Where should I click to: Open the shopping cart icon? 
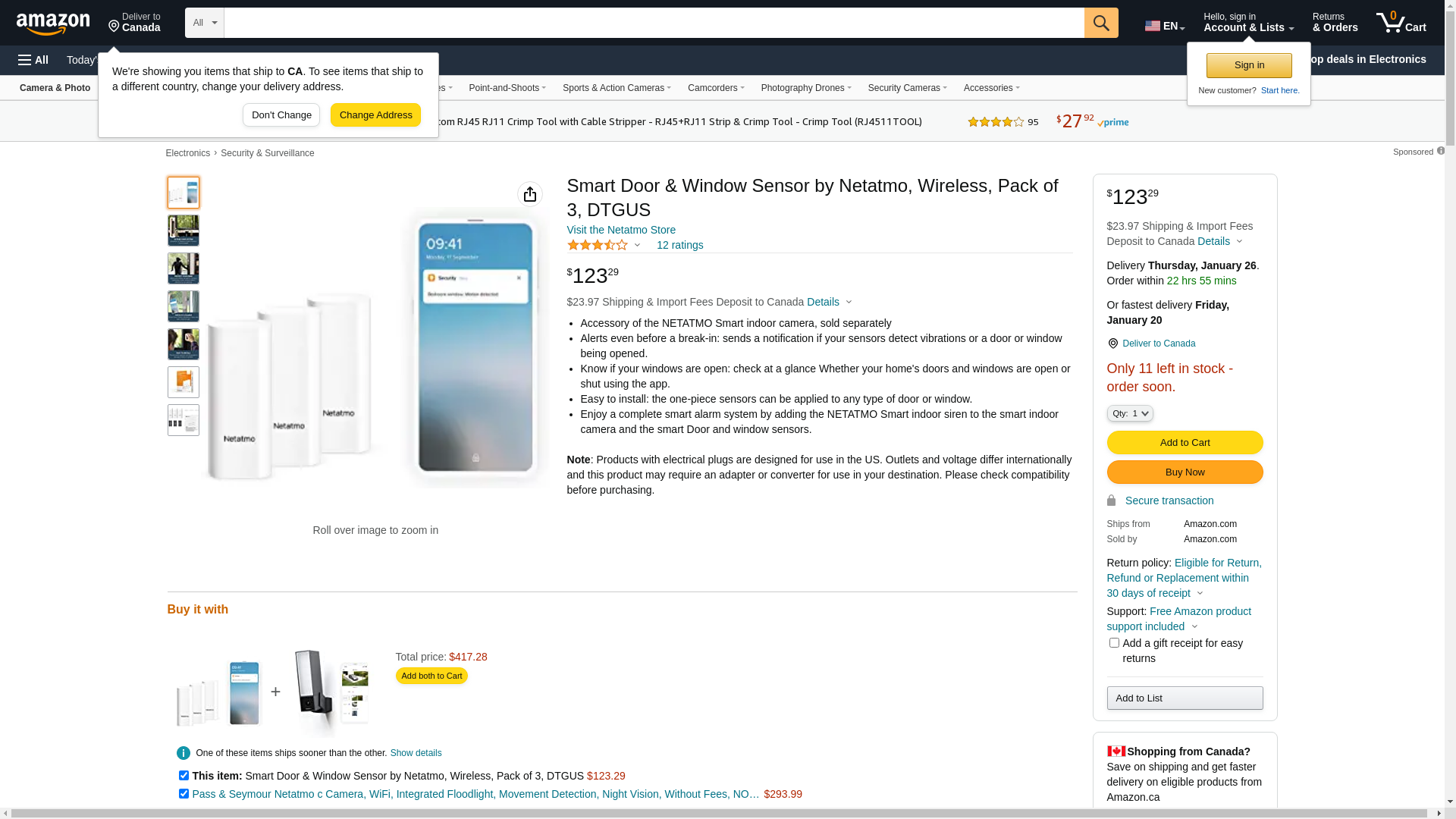click(1401, 23)
